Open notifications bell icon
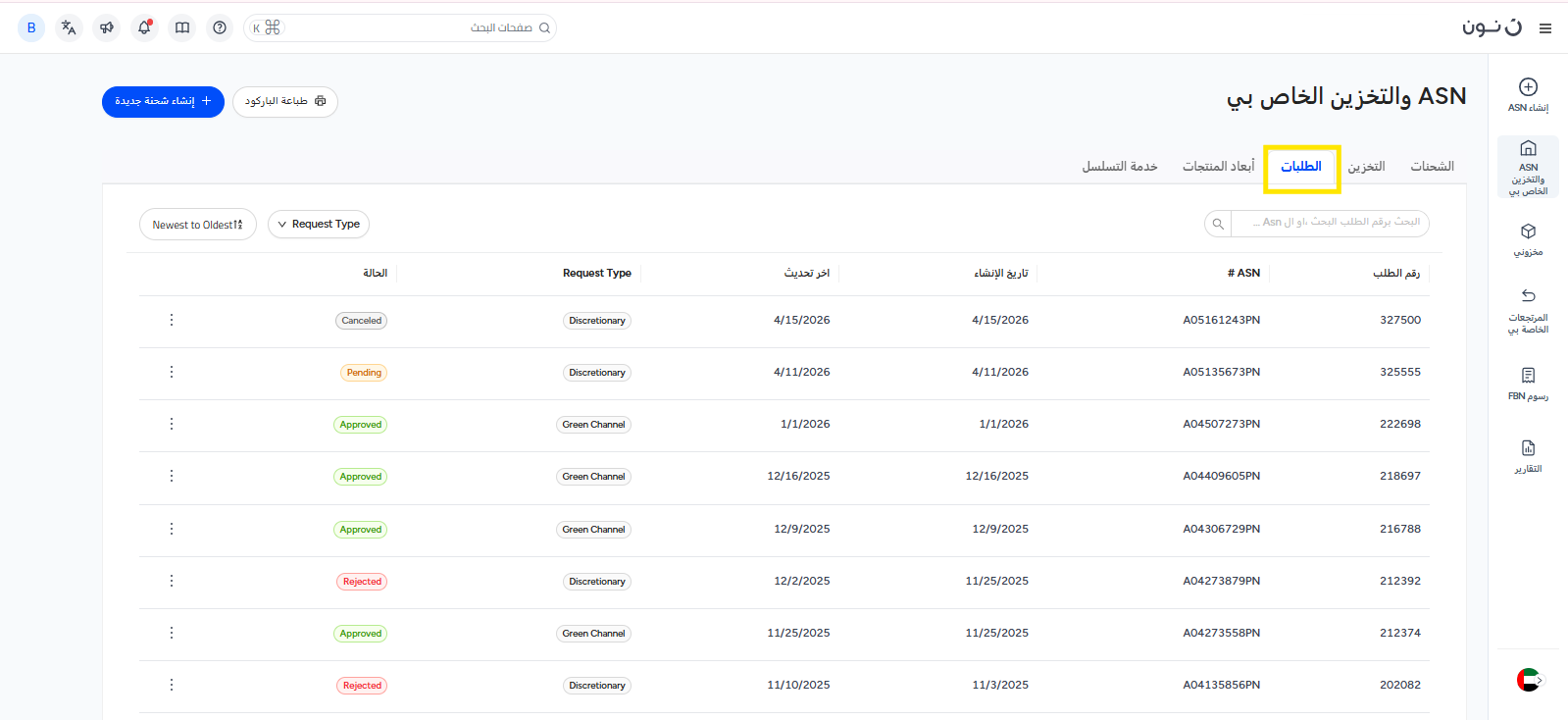This screenshot has height=720, width=1568. (144, 27)
